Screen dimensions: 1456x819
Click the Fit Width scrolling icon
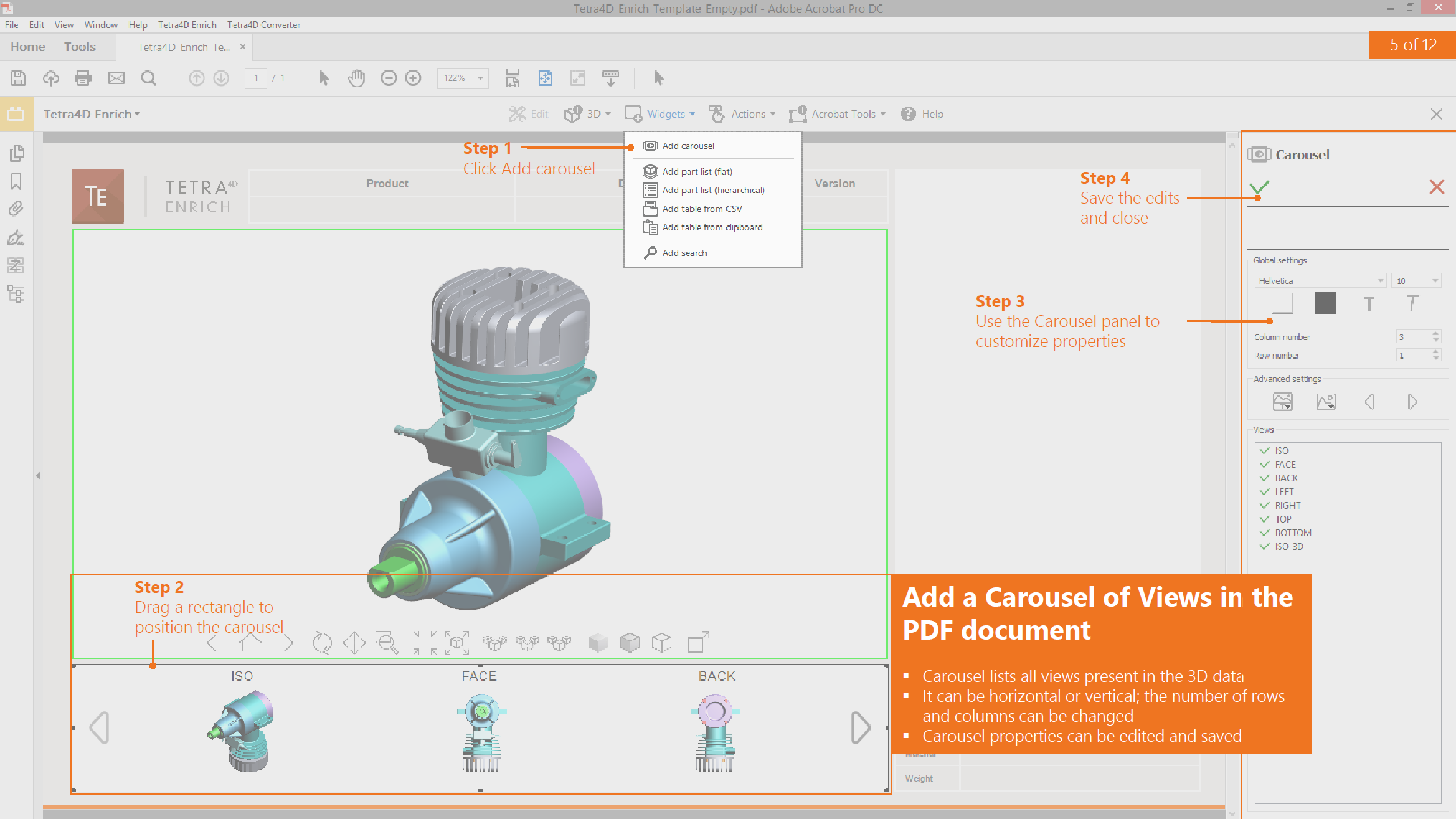coord(512,78)
